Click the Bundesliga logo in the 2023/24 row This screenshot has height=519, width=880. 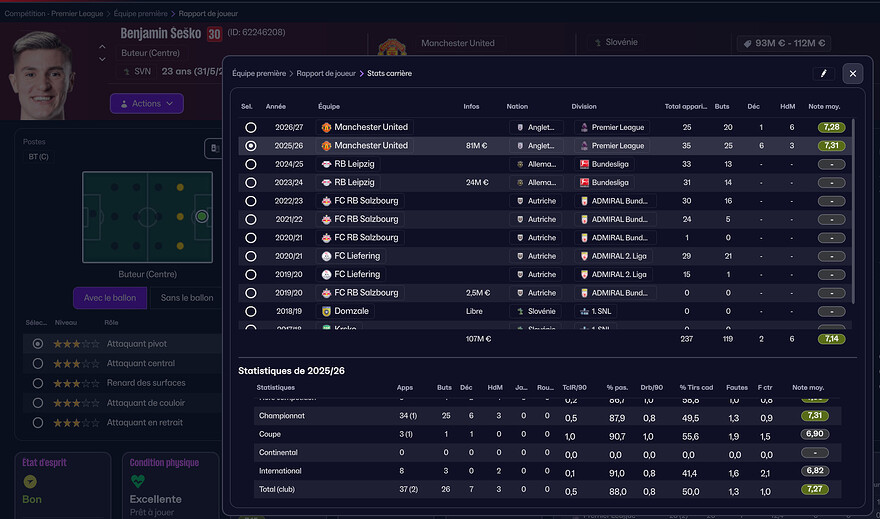585,182
